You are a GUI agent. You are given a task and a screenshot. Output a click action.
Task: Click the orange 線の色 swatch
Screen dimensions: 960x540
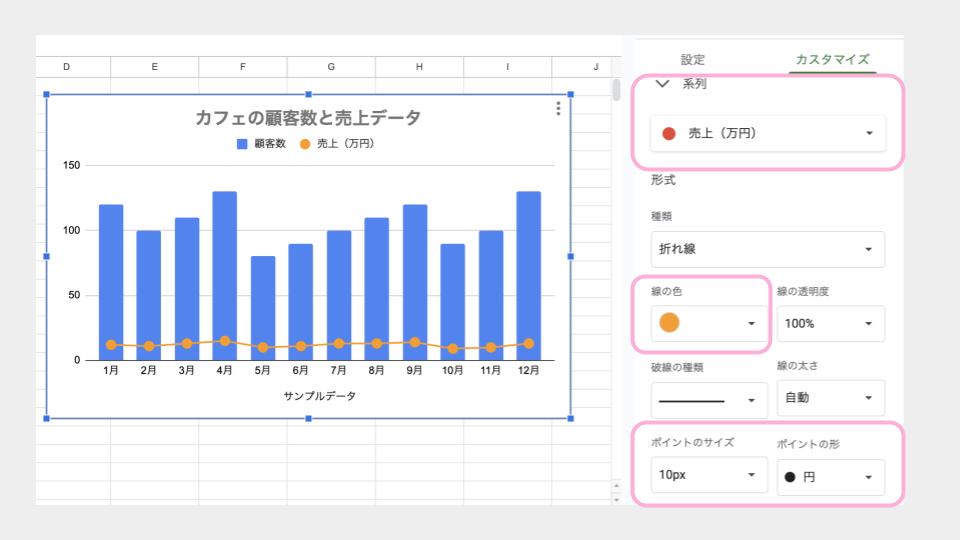point(670,323)
